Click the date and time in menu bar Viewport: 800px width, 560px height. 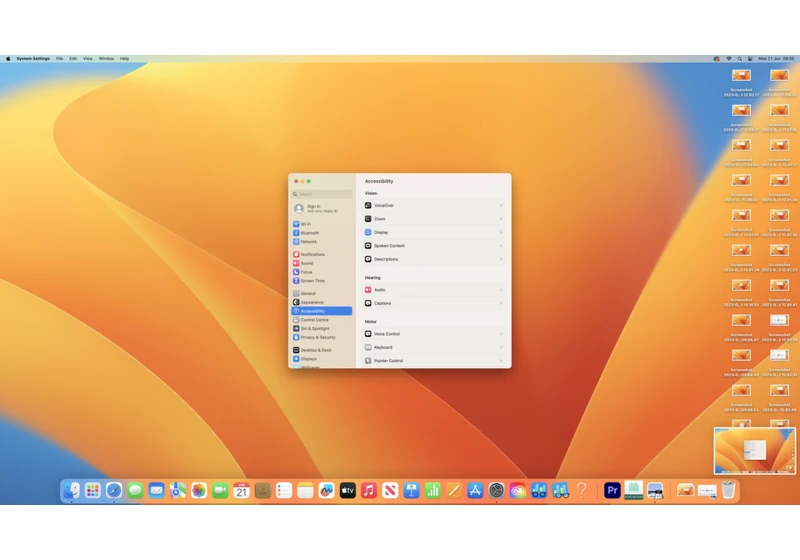click(x=776, y=59)
